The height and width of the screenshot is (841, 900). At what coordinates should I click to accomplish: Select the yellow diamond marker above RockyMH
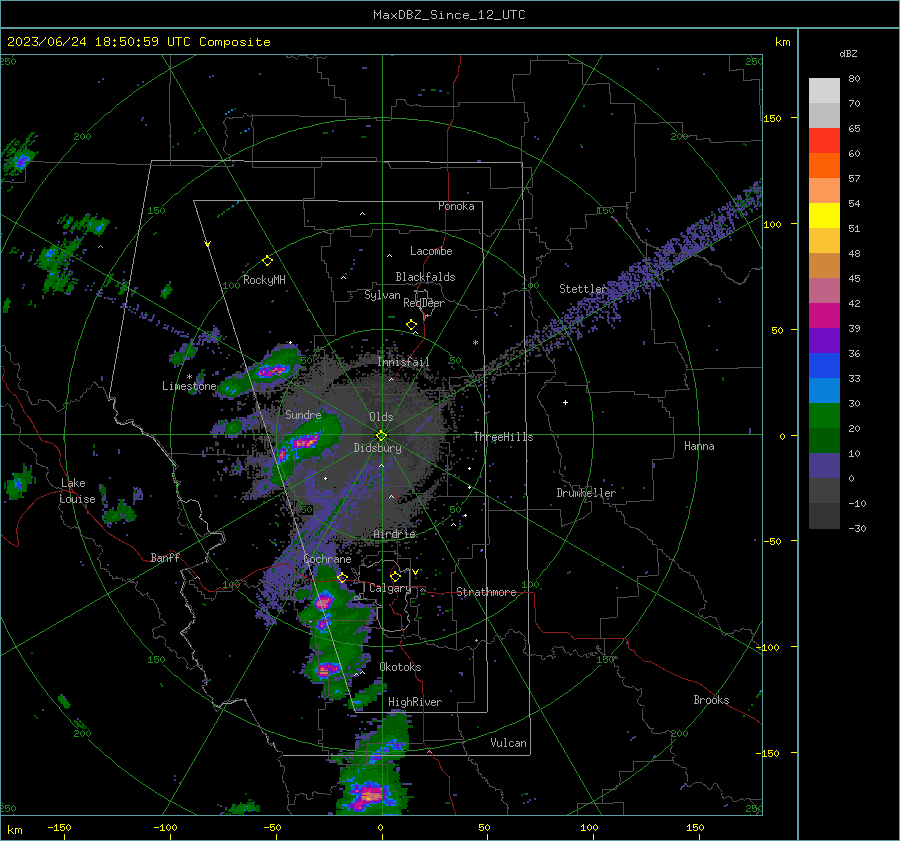point(267,261)
